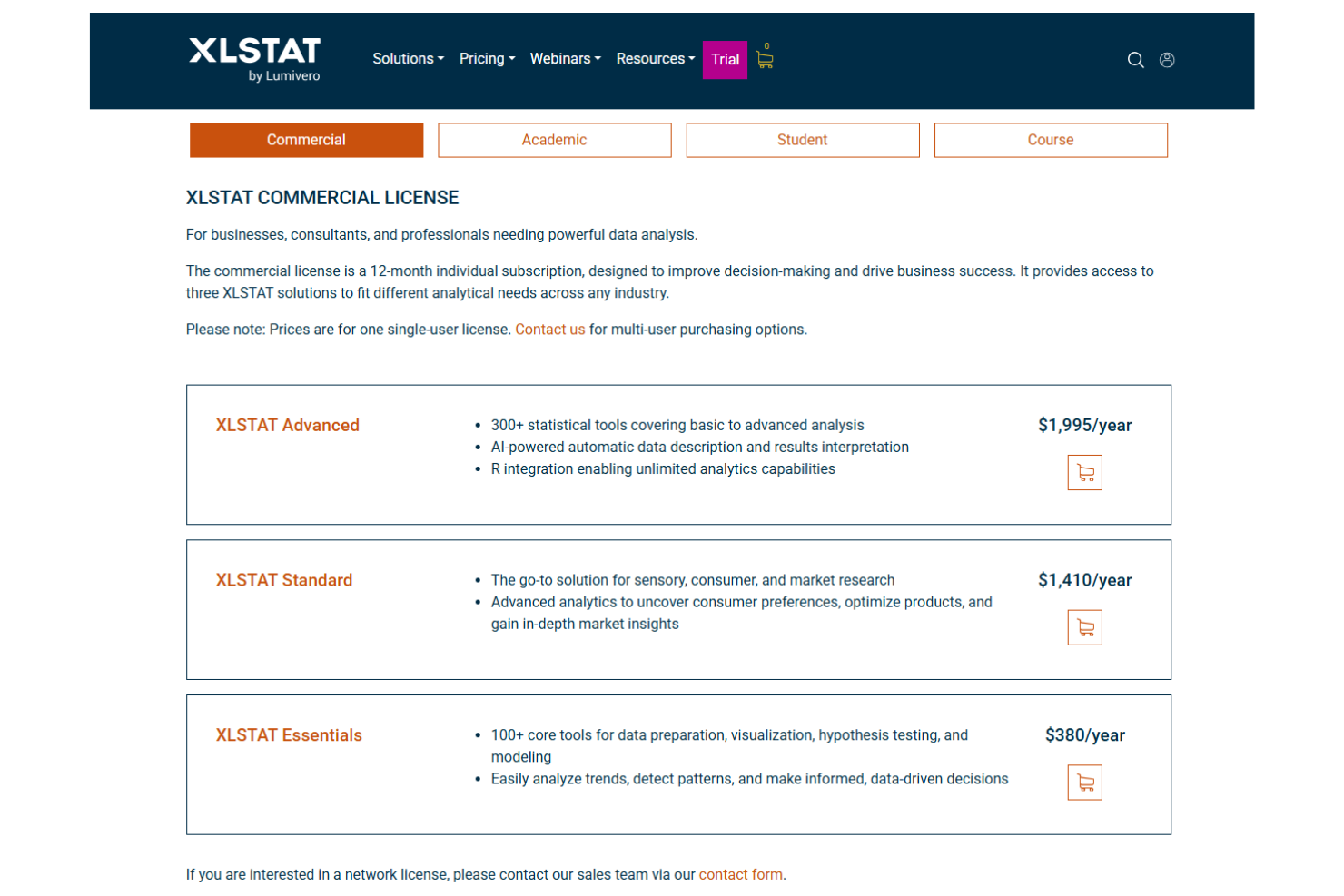The image size is (1344, 896).
Task: Expand the Solutions dropdown menu
Action: point(408,59)
